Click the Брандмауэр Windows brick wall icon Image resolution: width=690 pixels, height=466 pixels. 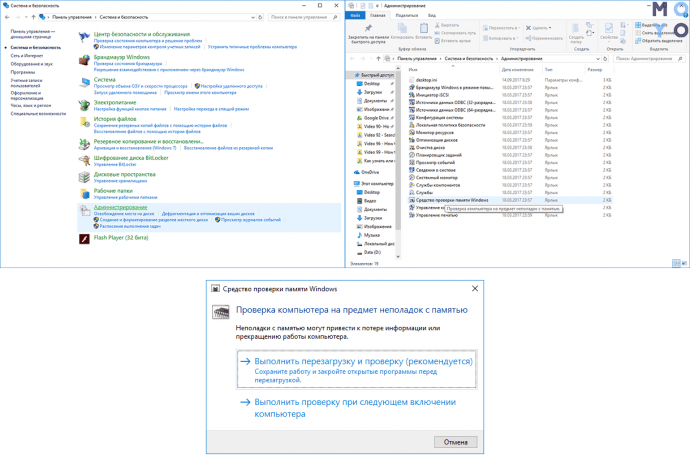84,60
